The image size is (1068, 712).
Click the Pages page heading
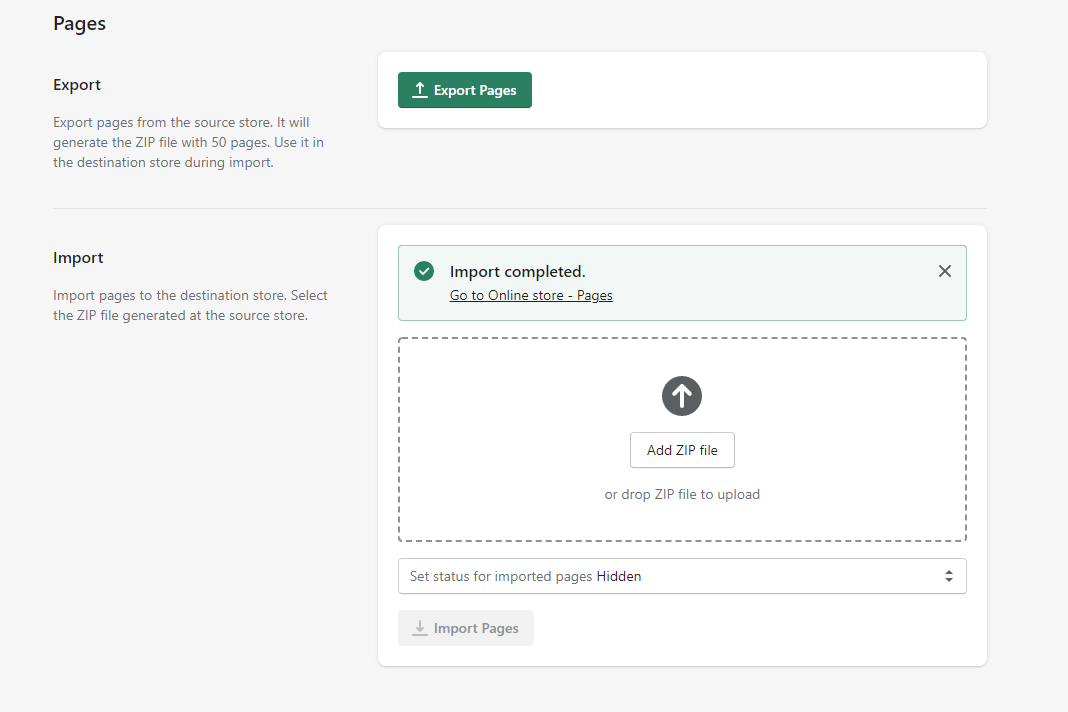(79, 24)
